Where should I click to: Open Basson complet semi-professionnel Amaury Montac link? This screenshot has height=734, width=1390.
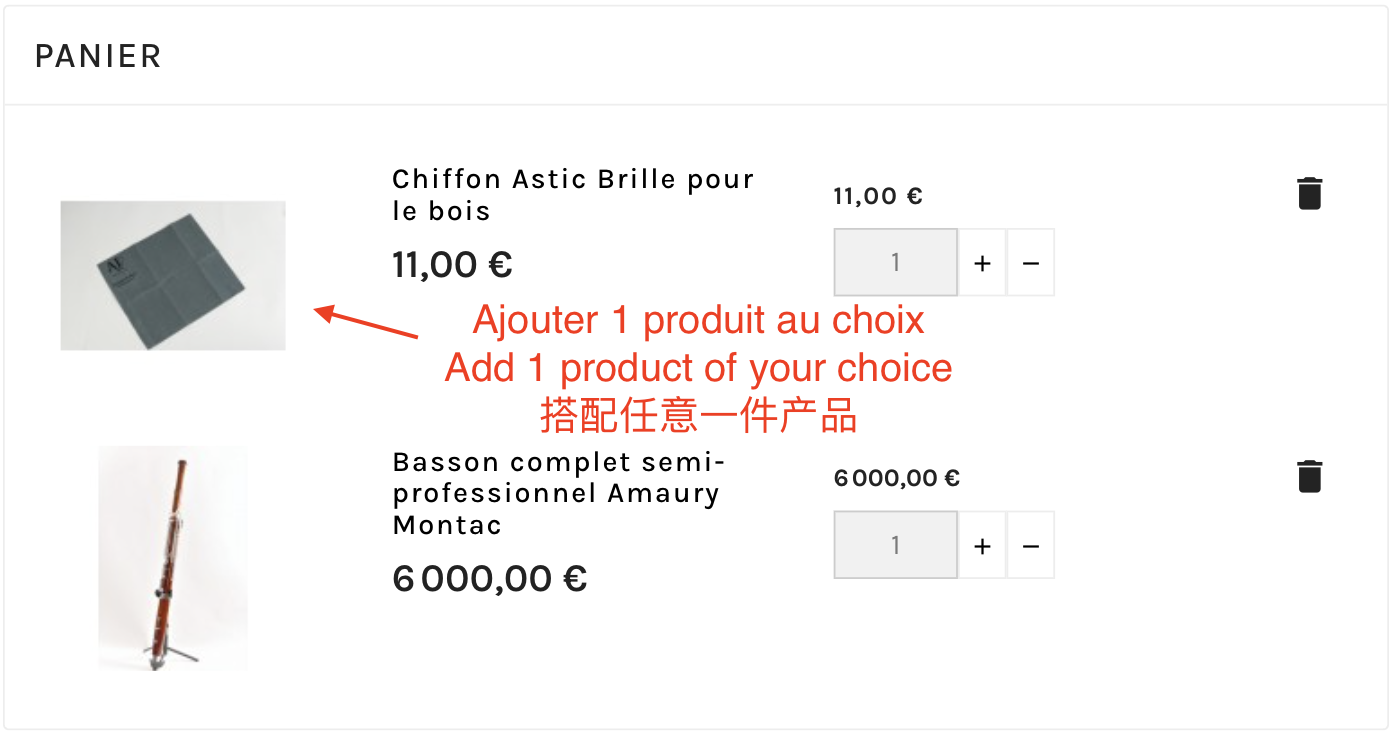point(556,493)
